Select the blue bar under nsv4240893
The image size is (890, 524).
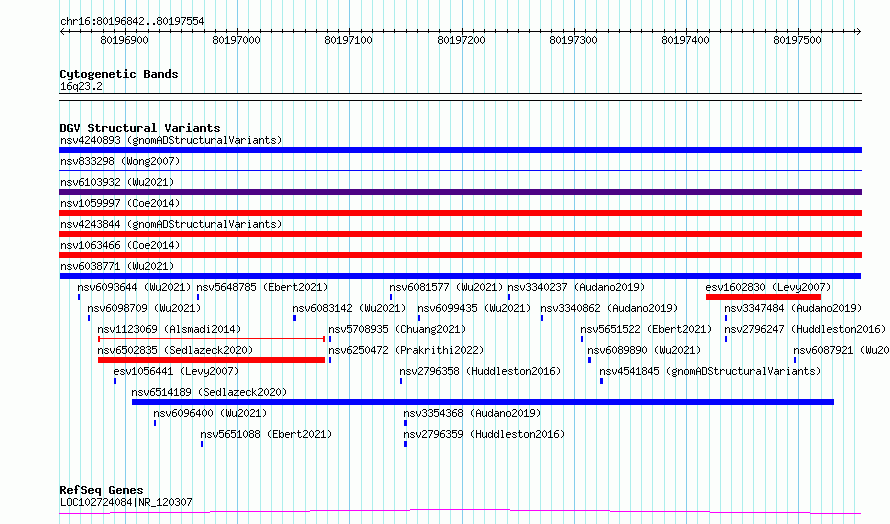[x=460, y=150]
